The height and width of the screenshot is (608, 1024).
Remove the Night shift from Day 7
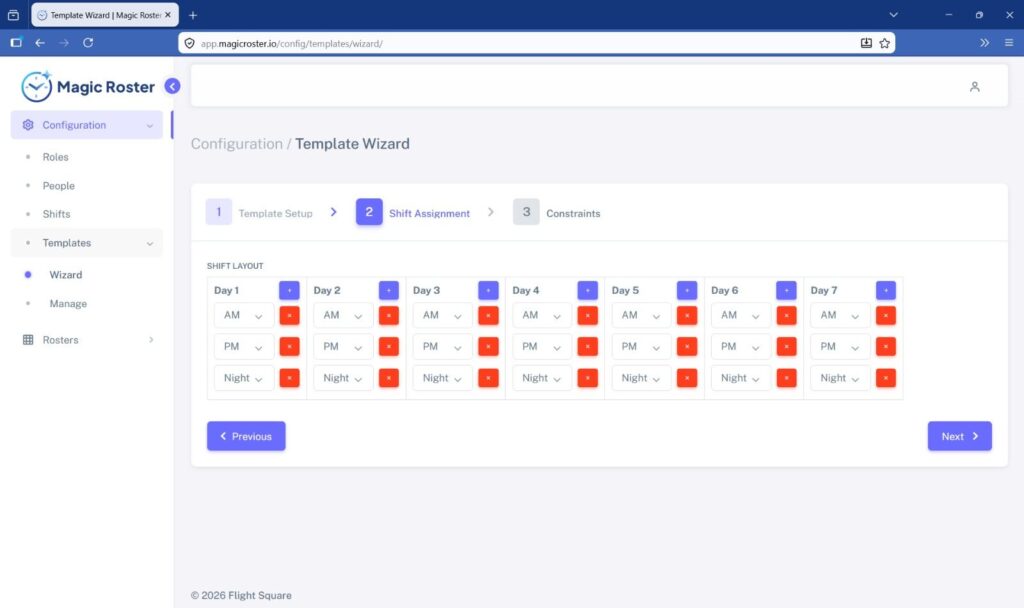pos(886,378)
